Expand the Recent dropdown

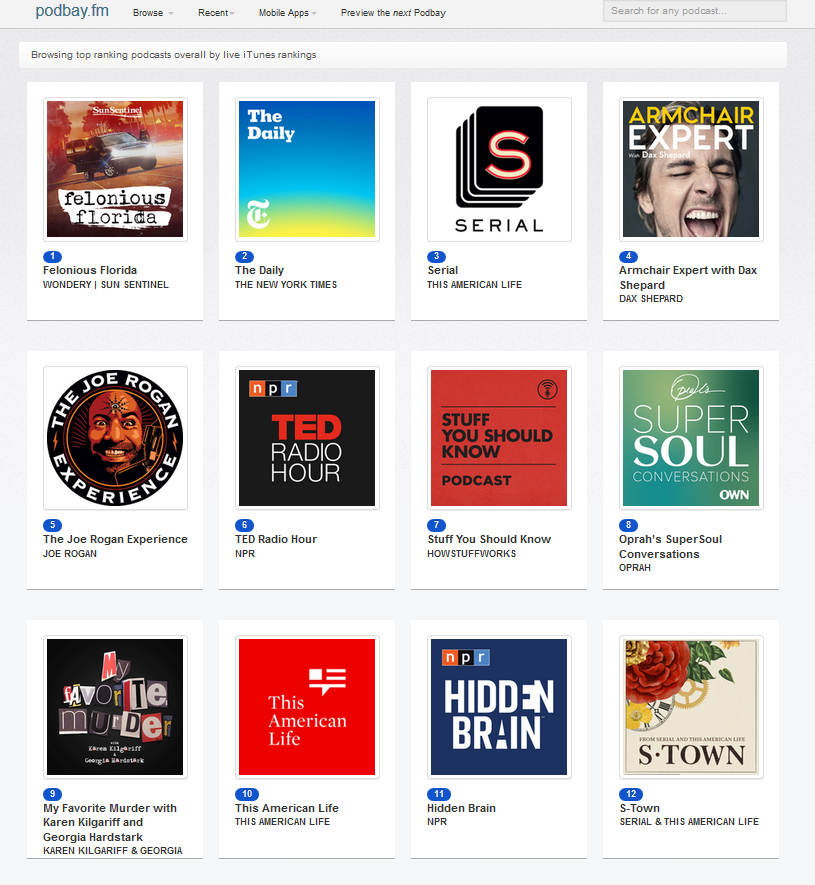[214, 13]
